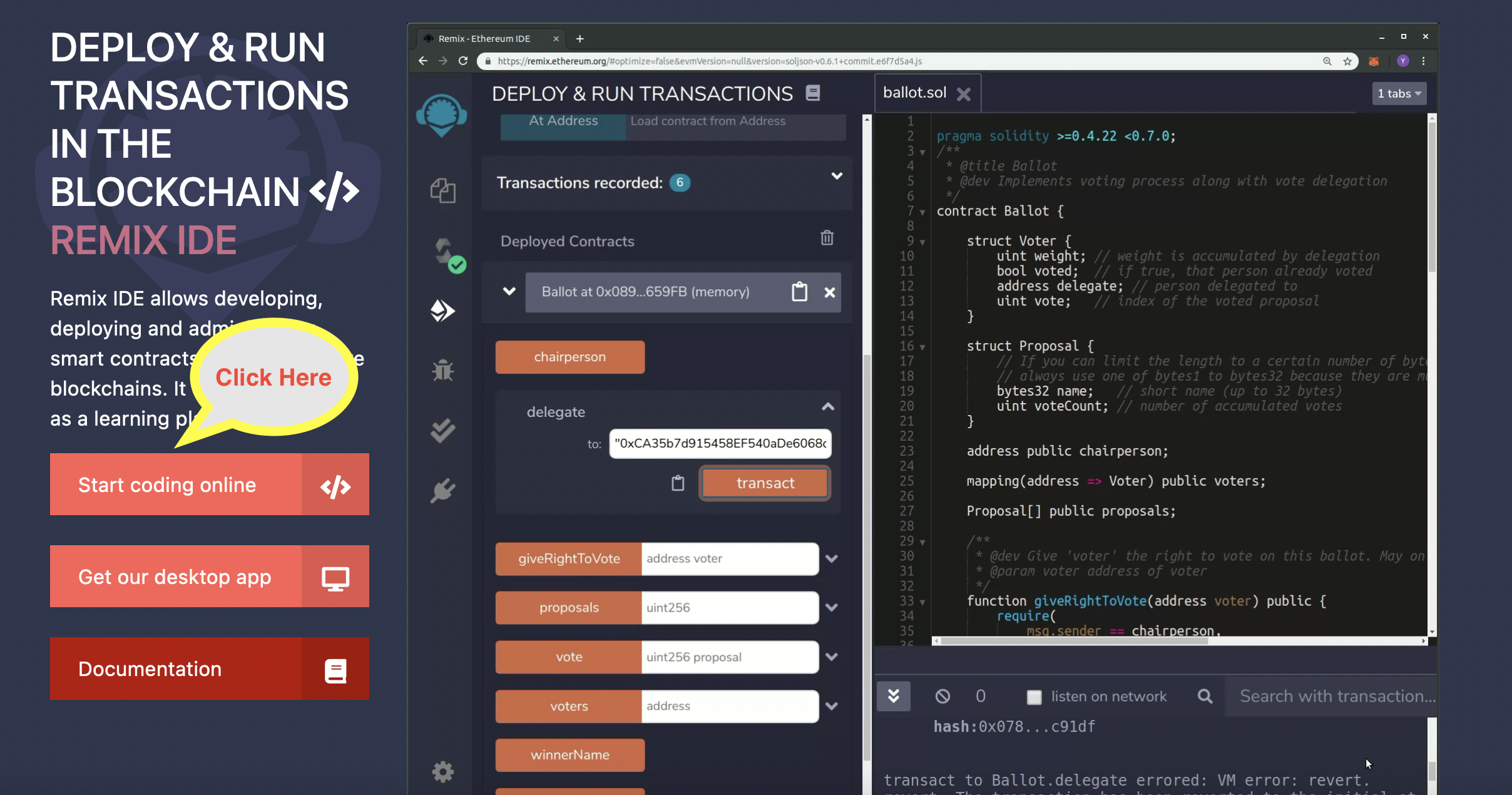This screenshot has height=795, width=1512.
Task: Open the browser three-dot menu
Action: (1424, 61)
